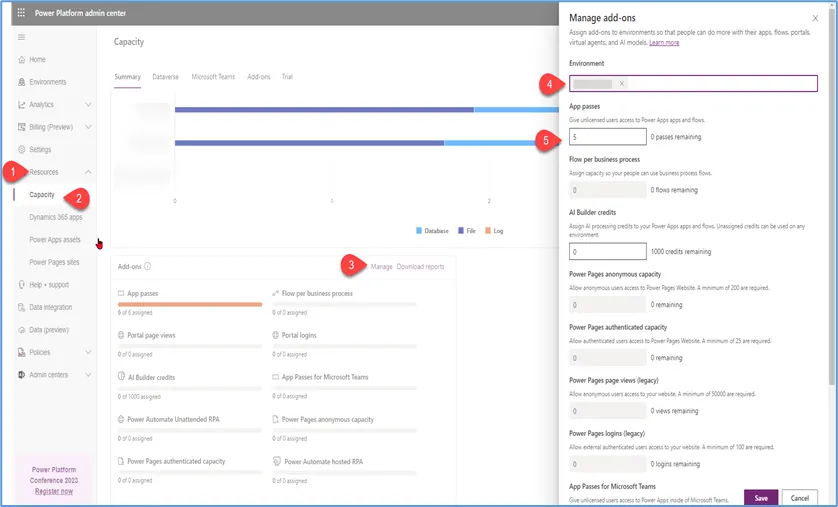
Task: Click the Power Pages anonymous capacity field
Action: click(x=608, y=305)
